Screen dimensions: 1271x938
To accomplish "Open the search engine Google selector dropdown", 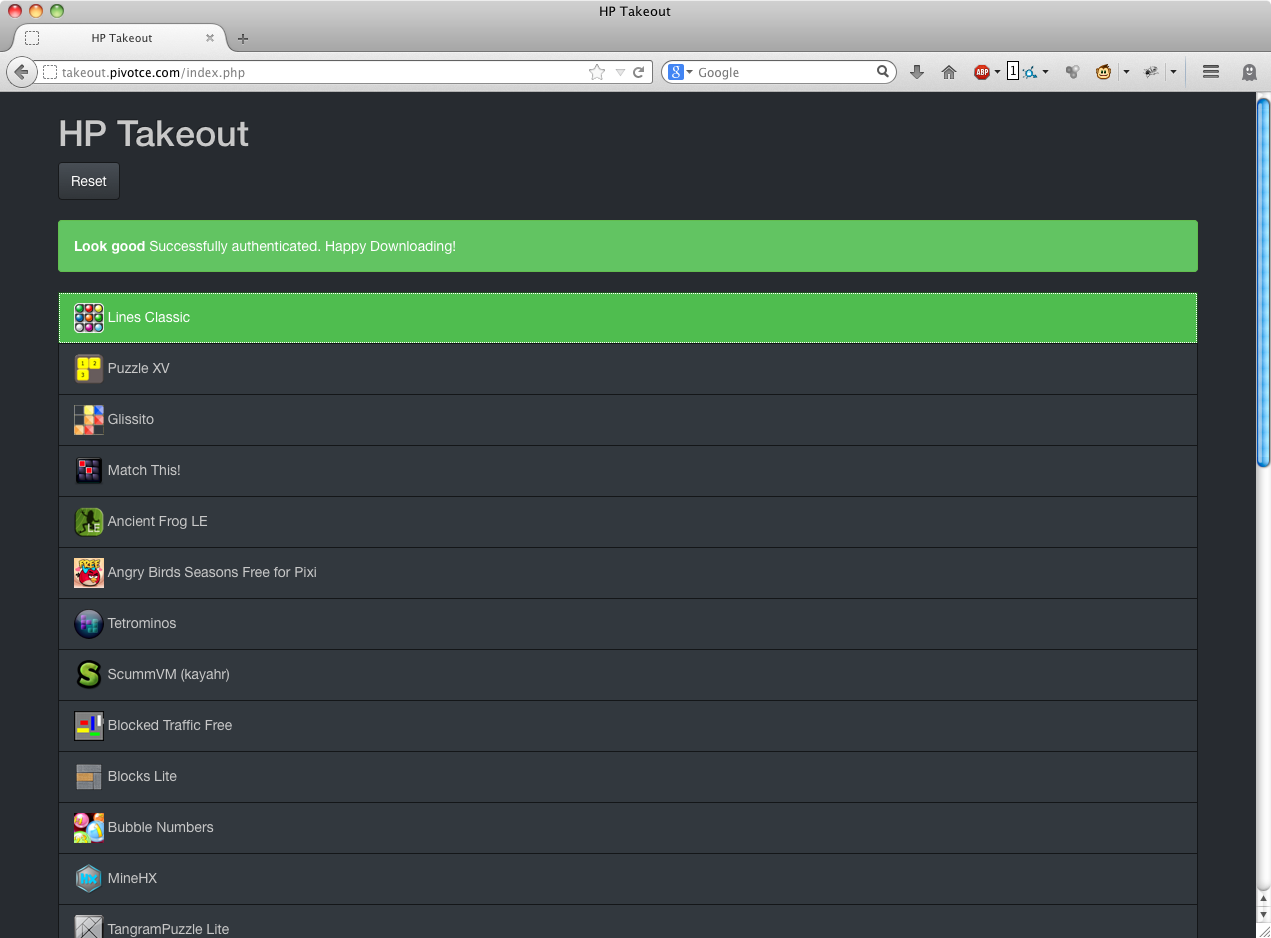I will coord(680,72).
